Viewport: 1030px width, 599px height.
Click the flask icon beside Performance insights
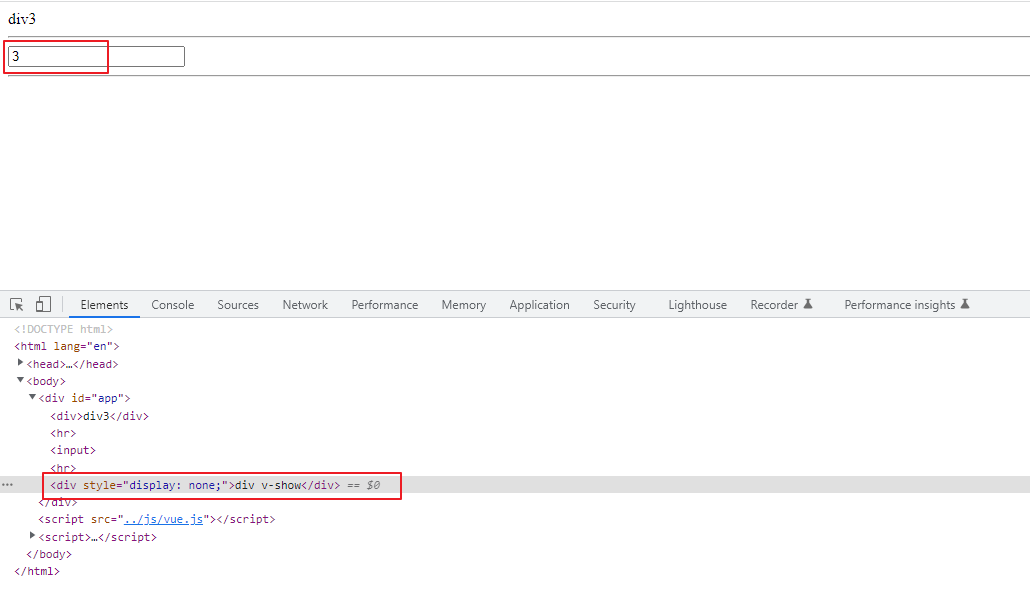pos(965,305)
